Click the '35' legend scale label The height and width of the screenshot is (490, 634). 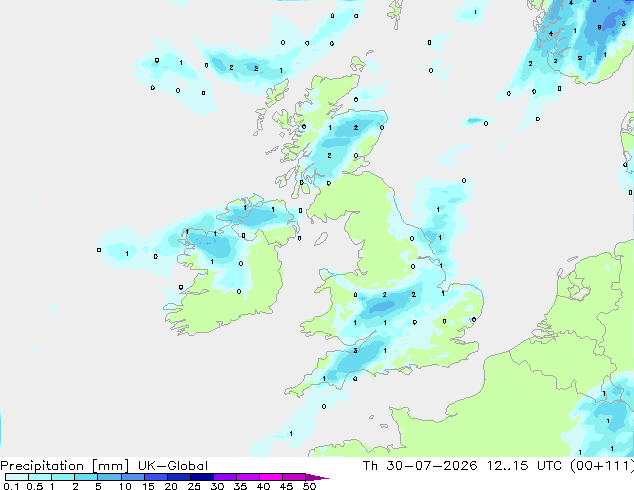pos(240,486)
